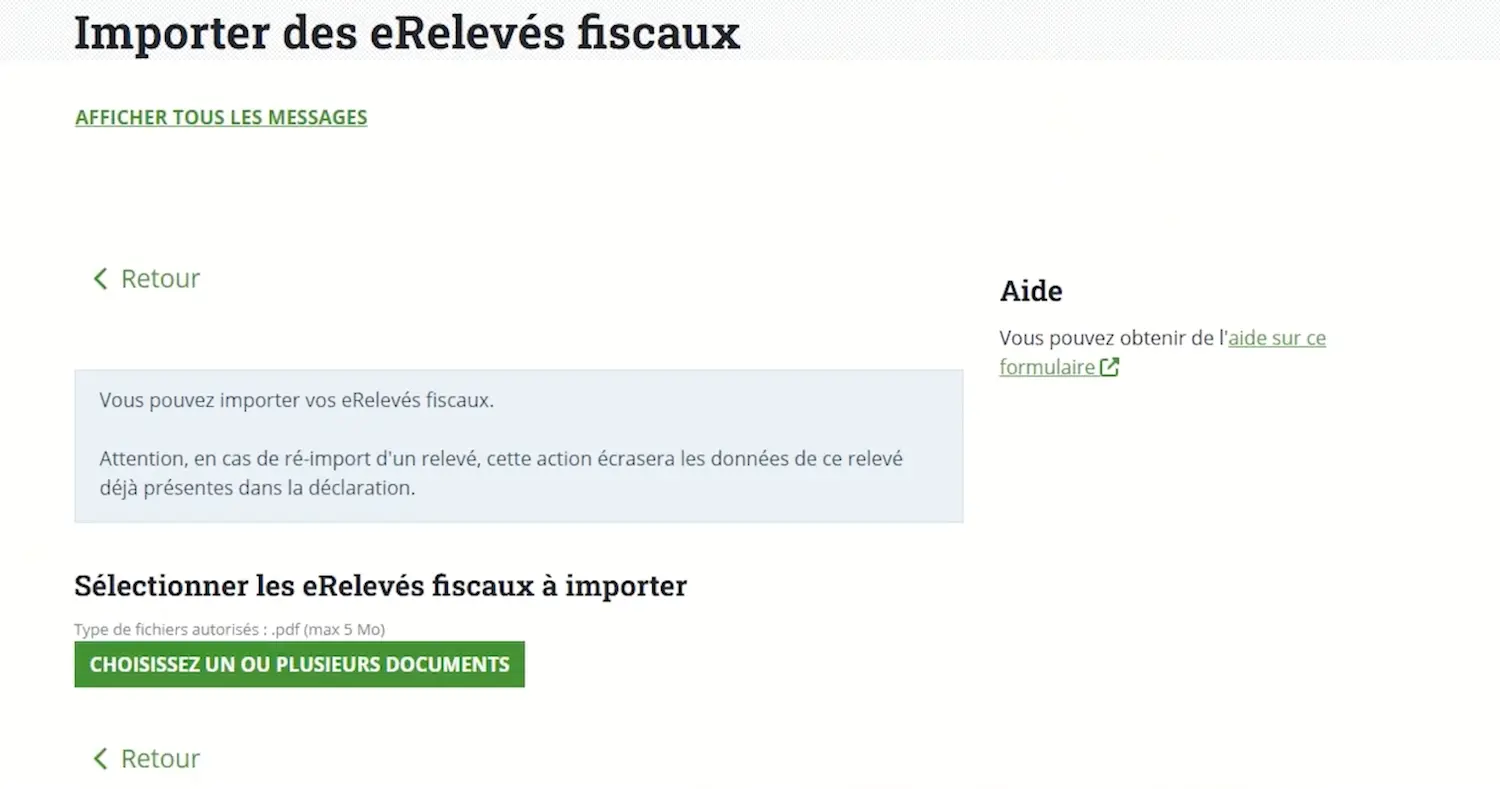Viewport: 1500px width, 789px height.
Task: Open the AFFICHER TOUS LES MESSAGES link
Action: (x=221, y=118)
